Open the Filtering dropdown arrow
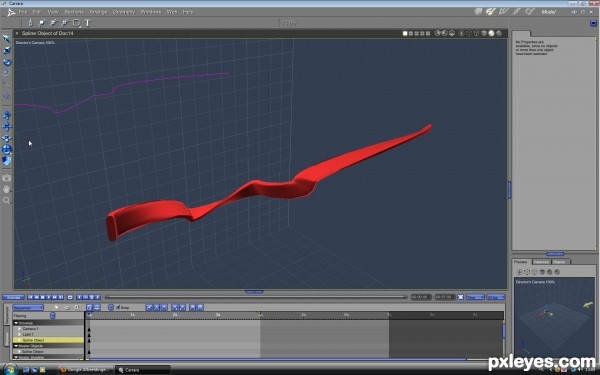600x375 pixels. coord(53,316)
